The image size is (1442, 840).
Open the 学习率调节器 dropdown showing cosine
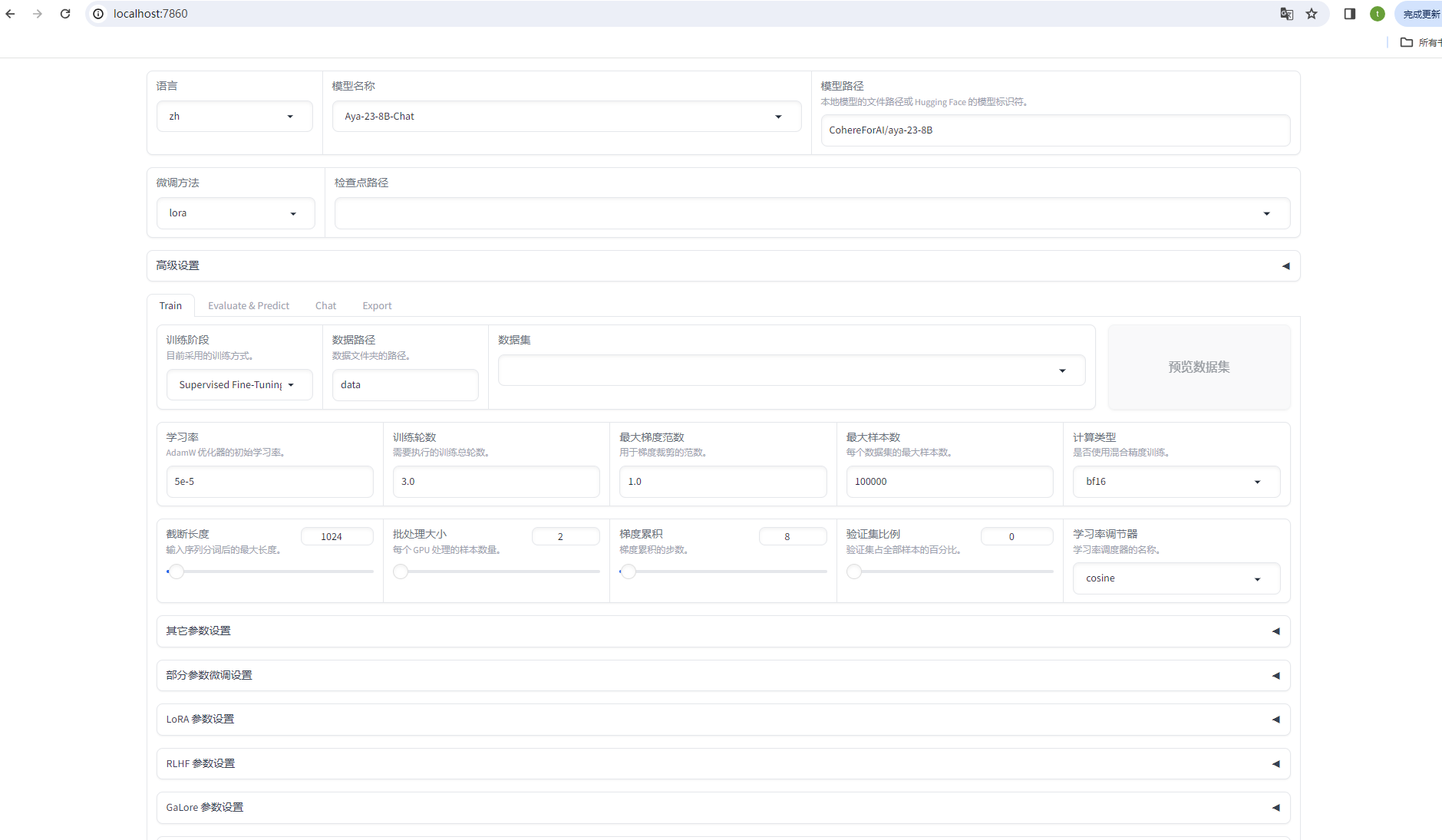(1176, 578)
